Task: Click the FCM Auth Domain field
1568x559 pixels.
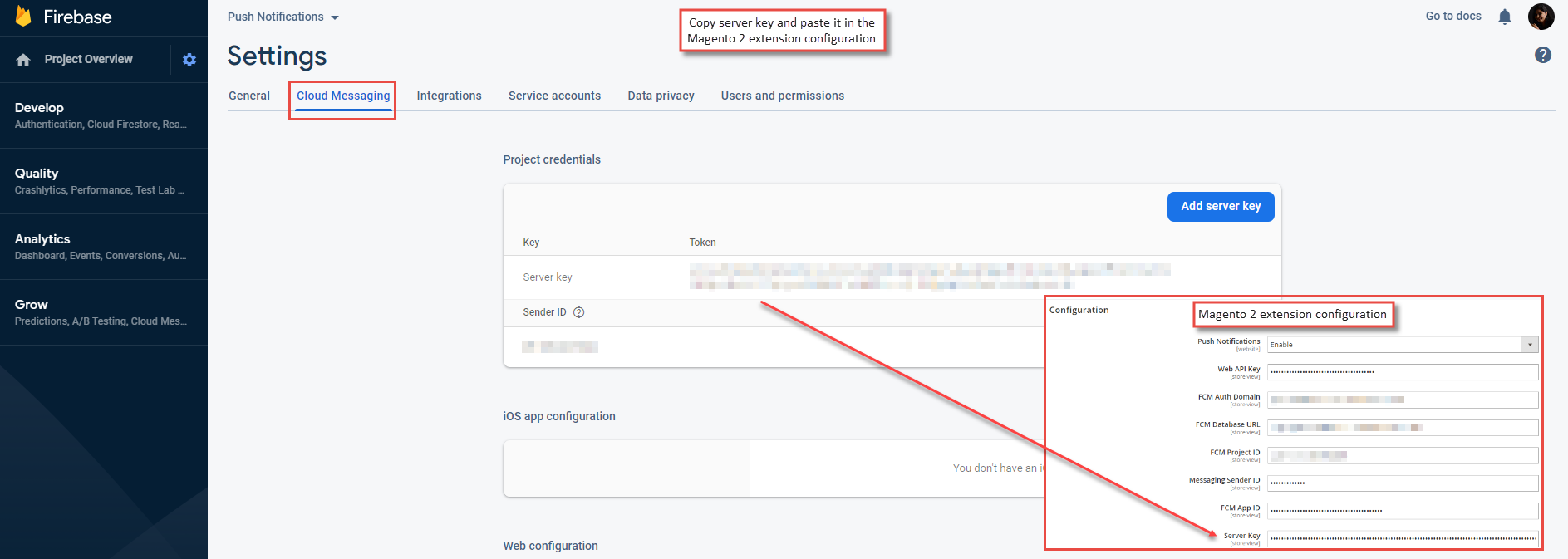Action: point(1403,400)
